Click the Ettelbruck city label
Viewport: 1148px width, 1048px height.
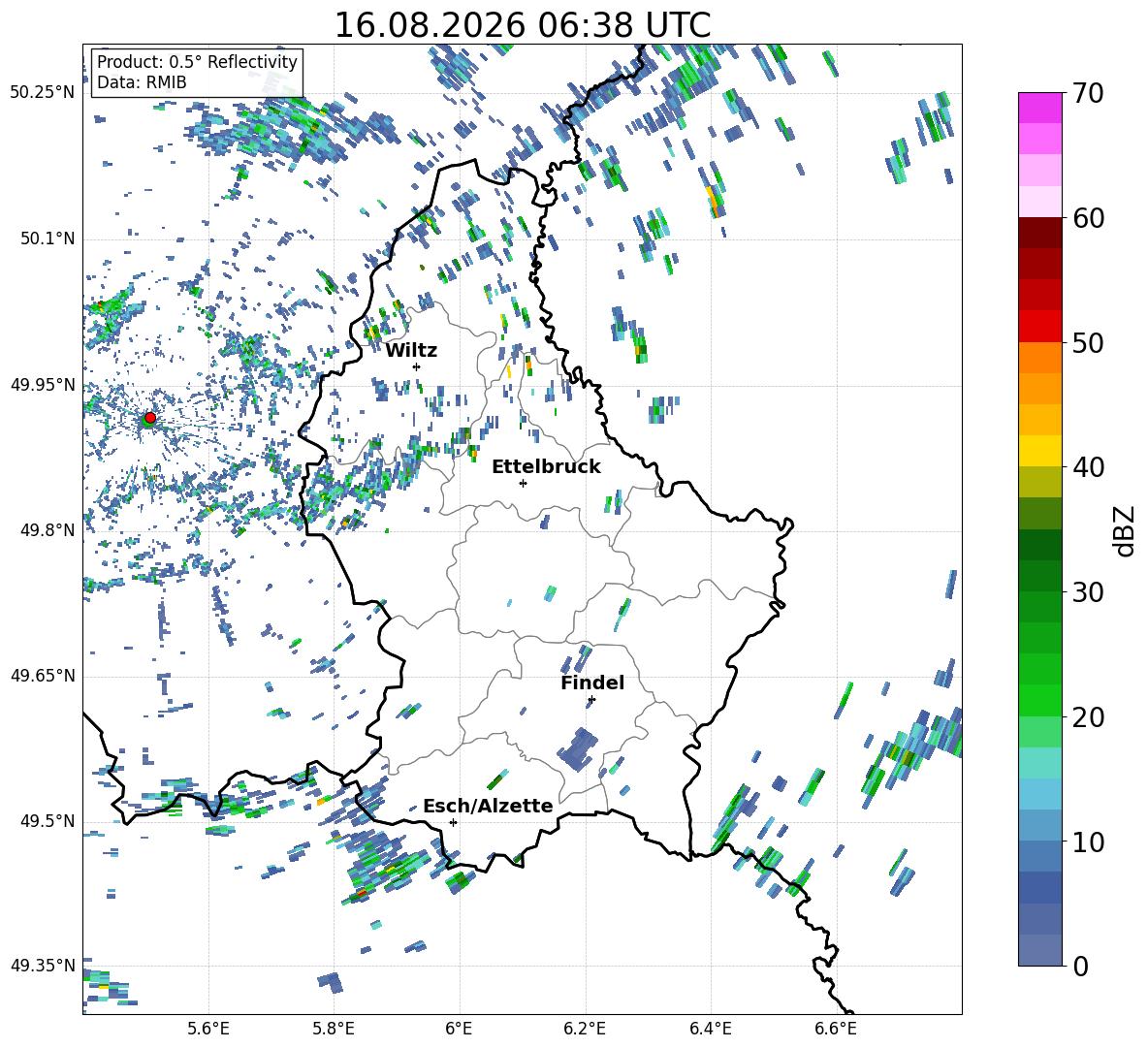546,467
